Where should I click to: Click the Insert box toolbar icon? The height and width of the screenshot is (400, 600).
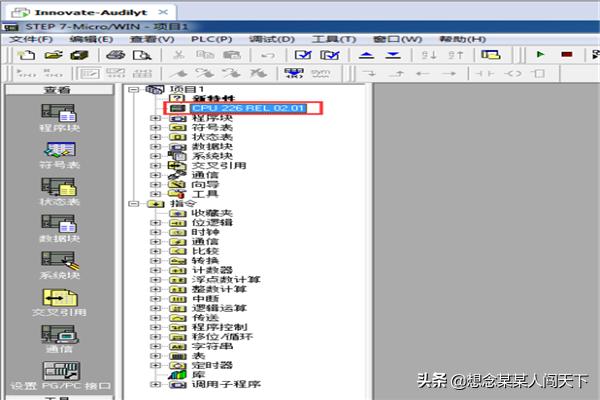[539, 73]
